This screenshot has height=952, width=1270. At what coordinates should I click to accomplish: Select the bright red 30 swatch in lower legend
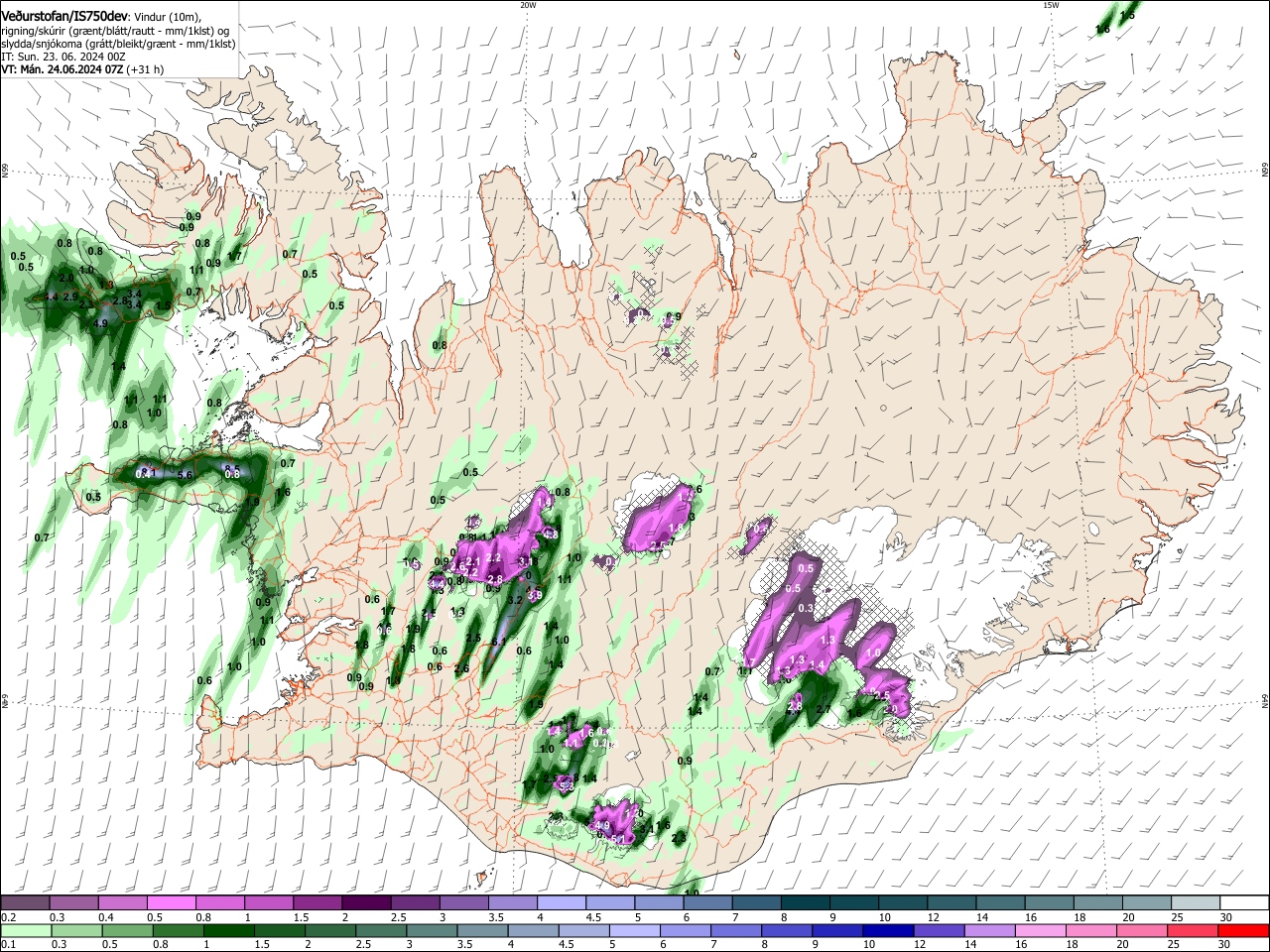pos(1243,930)
